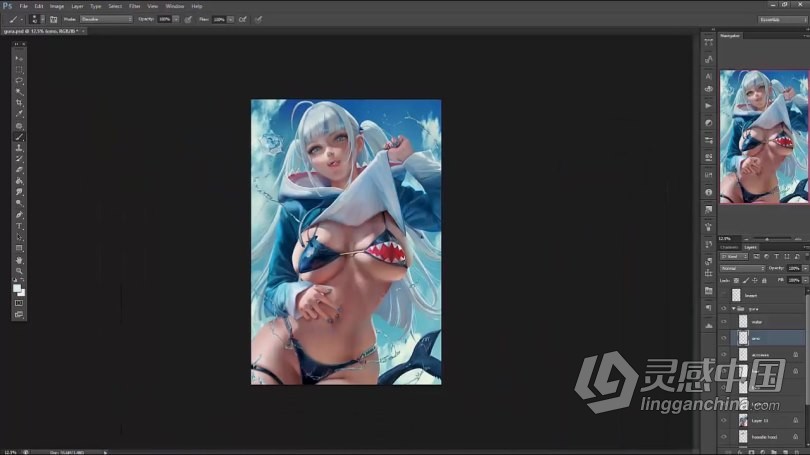The image size is (810, 455).
Task: Open brush Opacity slider dropdown arrow
Action: click(176, 20)
